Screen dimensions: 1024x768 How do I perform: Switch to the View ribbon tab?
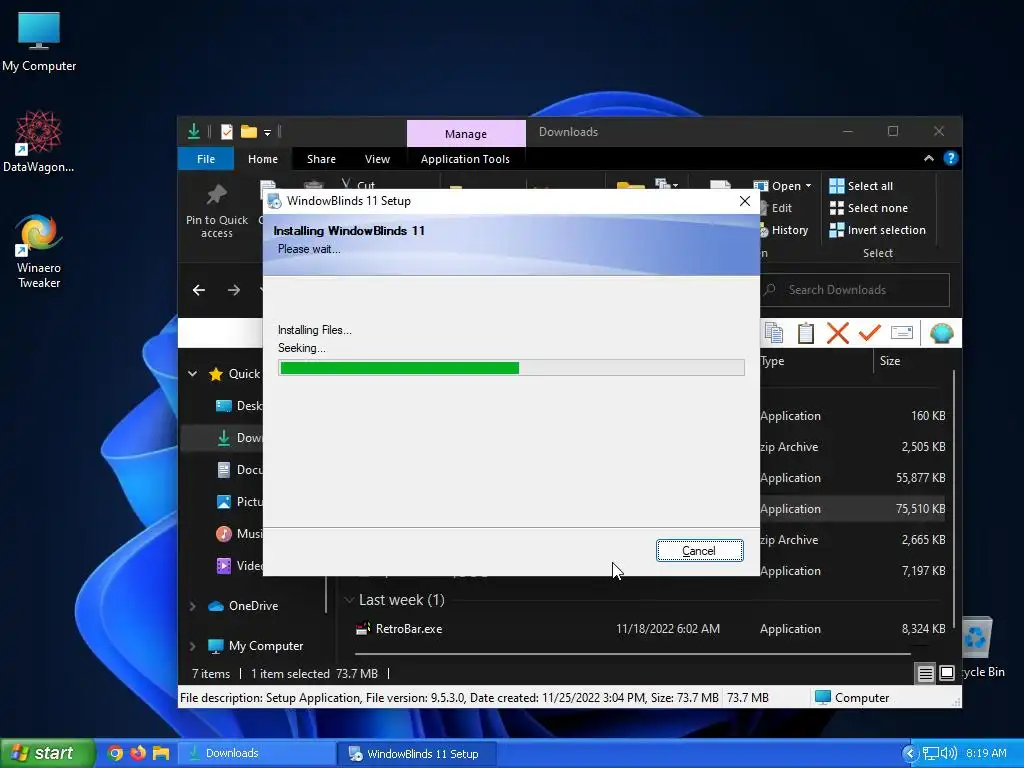click(x=377, y=159)
